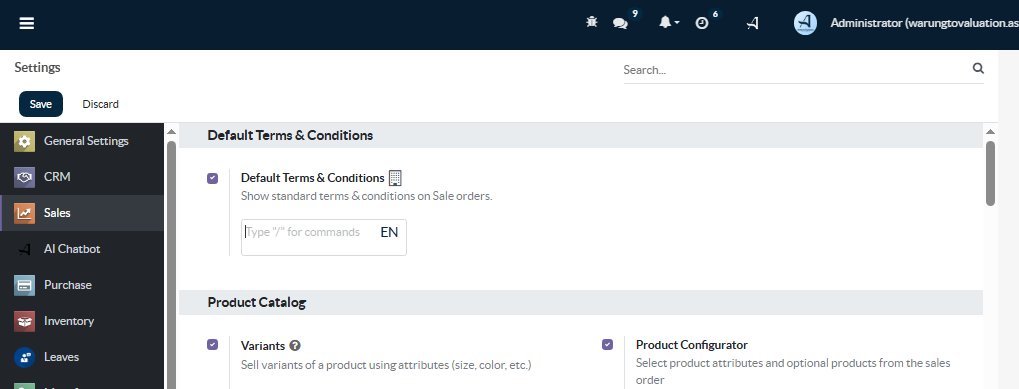
Task: Click the Product Catalog section header
Action: (x=257, y=303)
